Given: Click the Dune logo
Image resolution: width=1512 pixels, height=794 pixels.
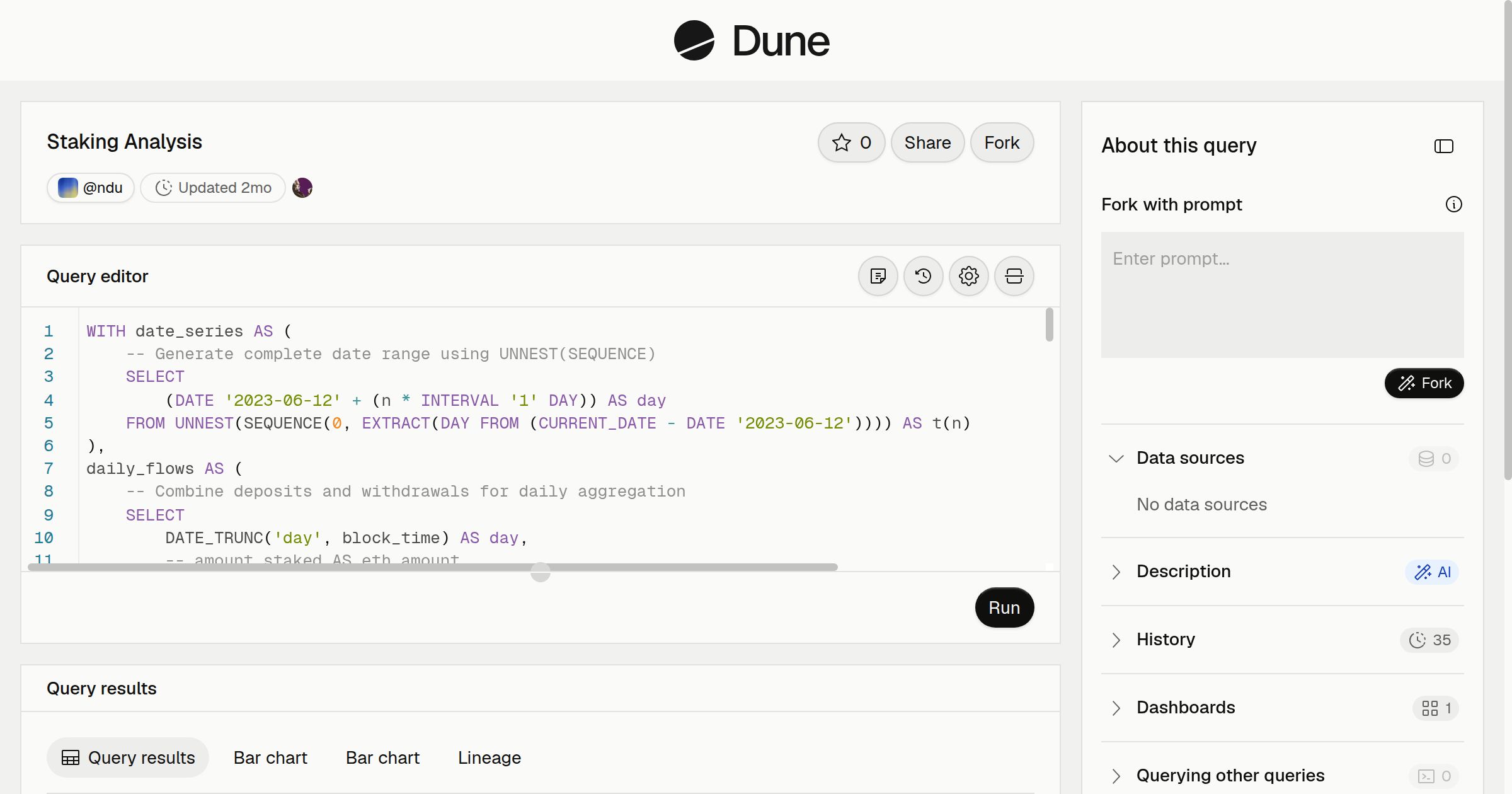Looking at the screenshot, I should click(x=752, y=40).
